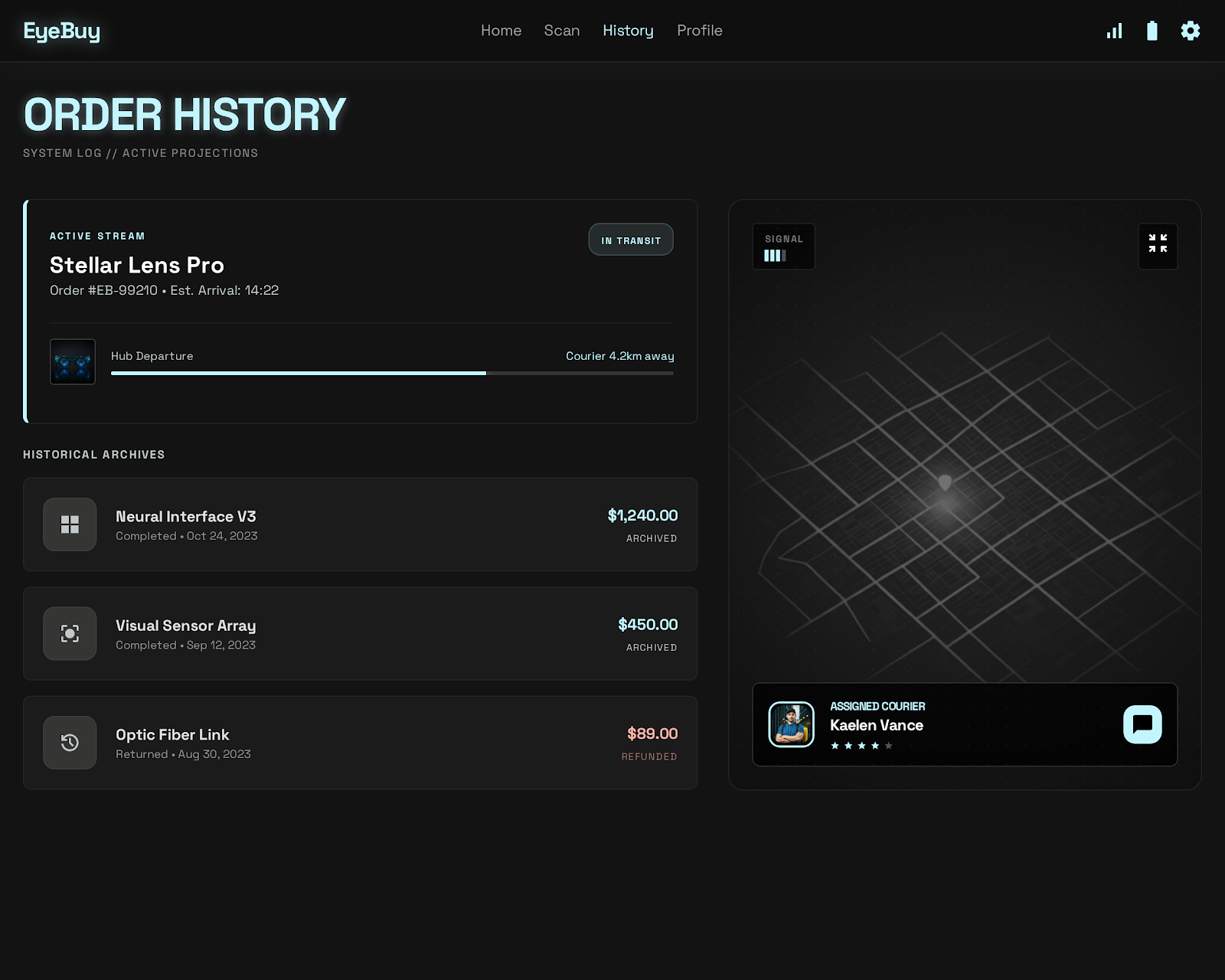Click the SIGNAL strength indicator on map
The image size is (1225, 980).
[783, 247]
